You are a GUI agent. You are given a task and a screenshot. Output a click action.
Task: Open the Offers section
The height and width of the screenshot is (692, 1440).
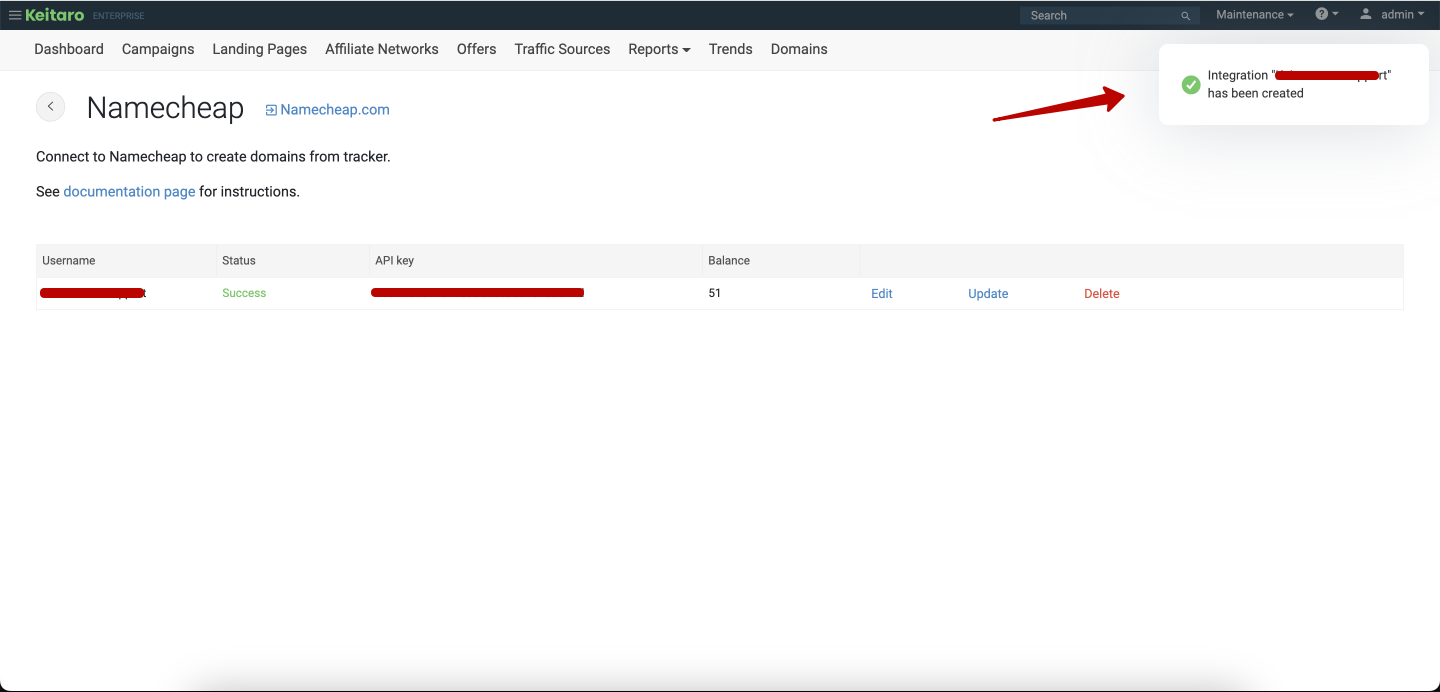click(x=477, y=49)
